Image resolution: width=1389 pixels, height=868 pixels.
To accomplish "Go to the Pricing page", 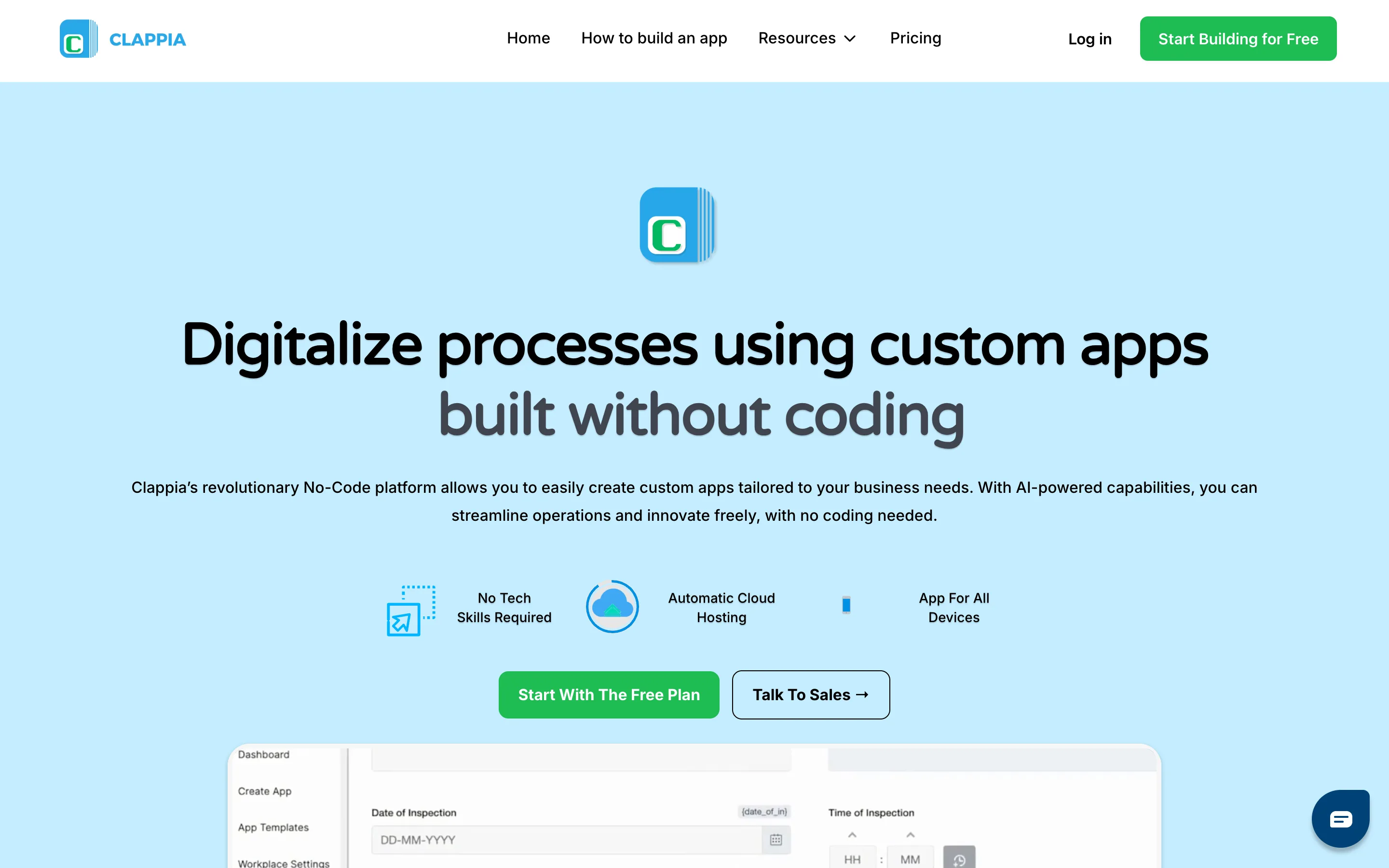I will pos(915,38).
